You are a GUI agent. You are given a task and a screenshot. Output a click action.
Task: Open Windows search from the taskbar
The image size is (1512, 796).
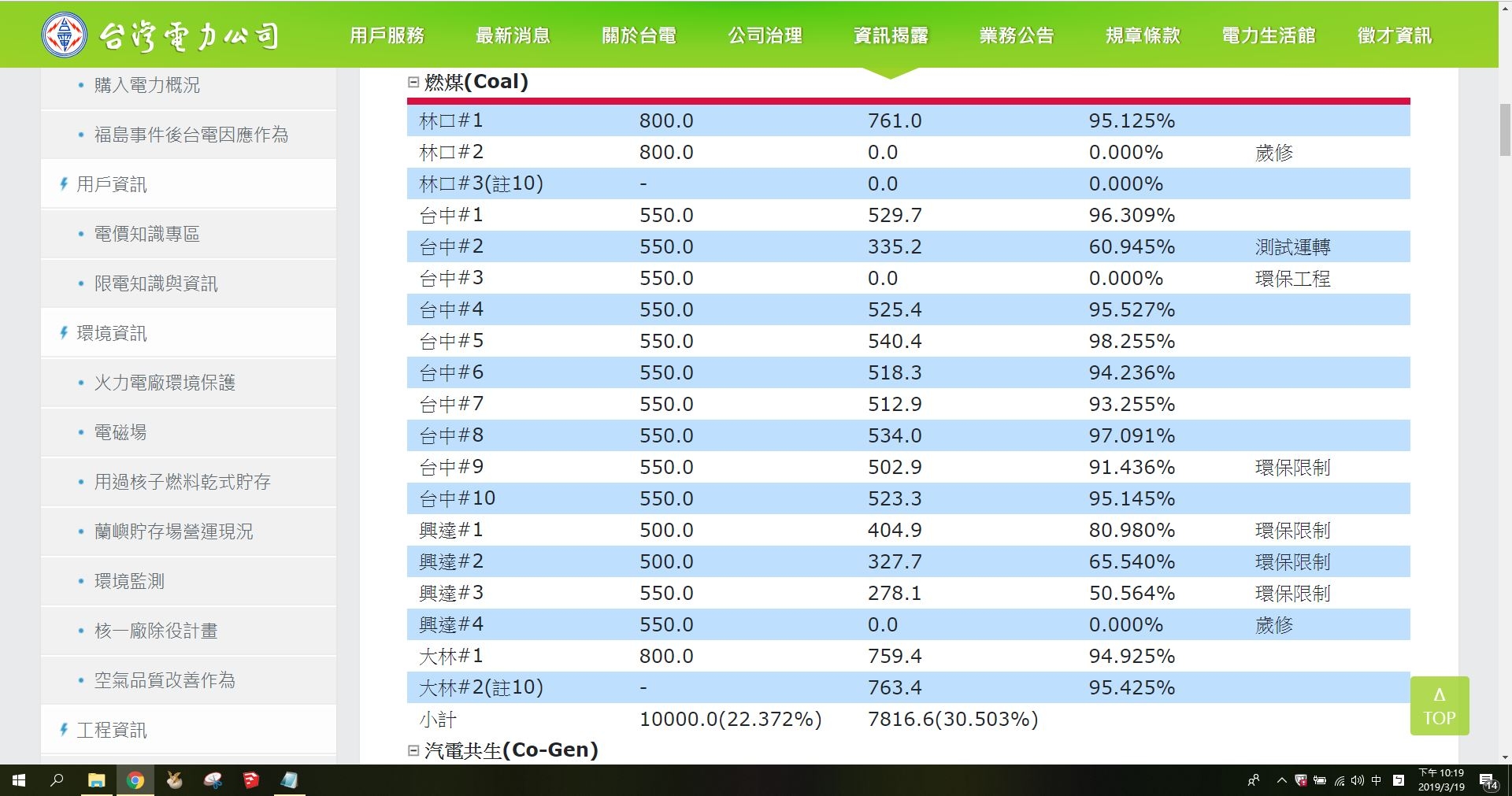click(x=57, y=780)
